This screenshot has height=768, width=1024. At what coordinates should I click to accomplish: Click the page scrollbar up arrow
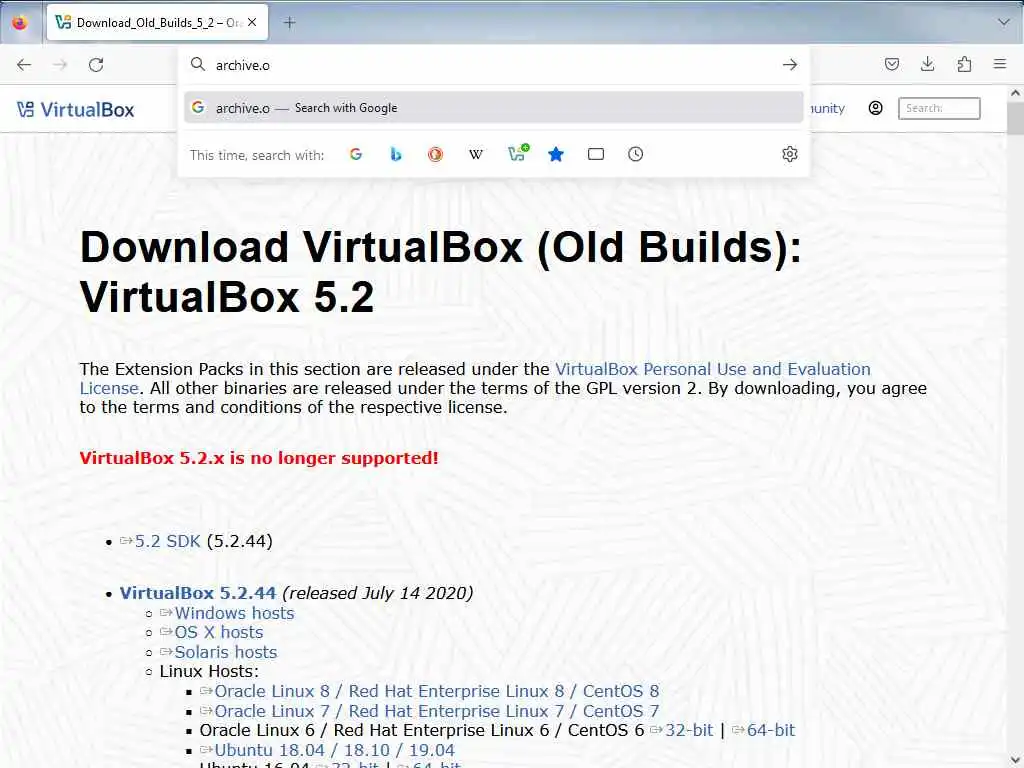[x=1016, y=93]
